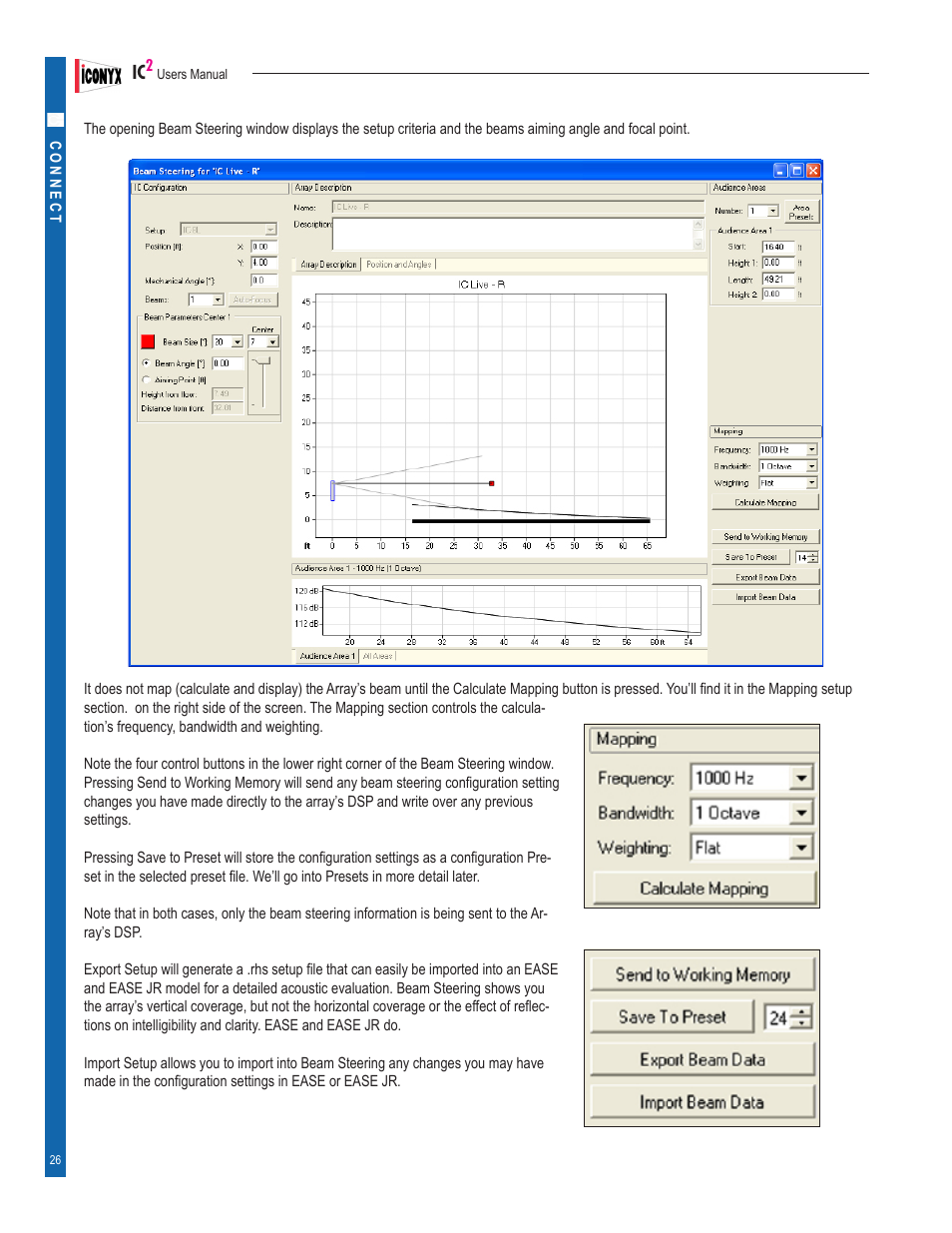
Task: Click the Audience Area Start field
Action: (x=778, y=247)
